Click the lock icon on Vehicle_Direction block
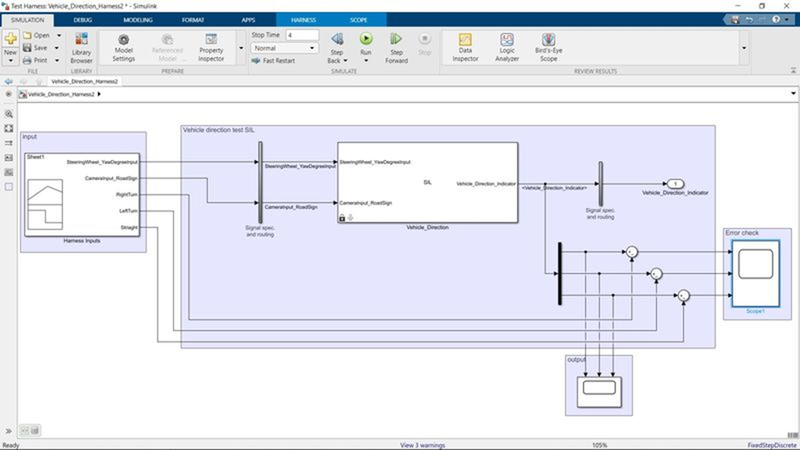Screen dimensions: 800x450 [342, 218]
